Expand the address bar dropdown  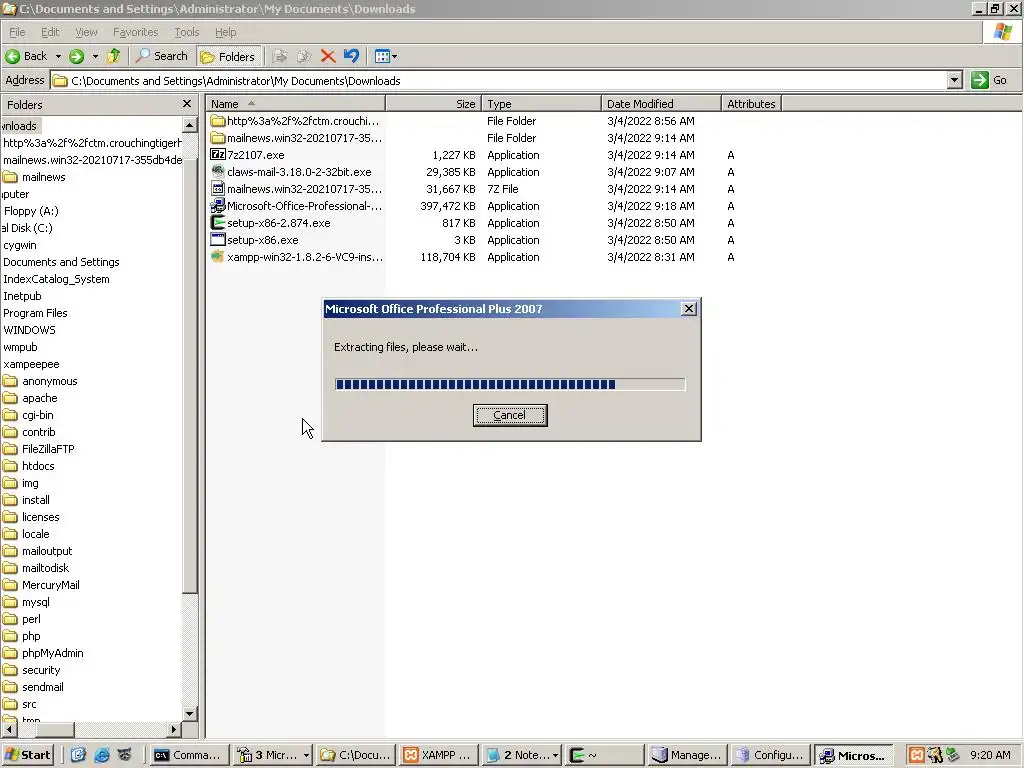pyautogui.click(x=955, y=81)
